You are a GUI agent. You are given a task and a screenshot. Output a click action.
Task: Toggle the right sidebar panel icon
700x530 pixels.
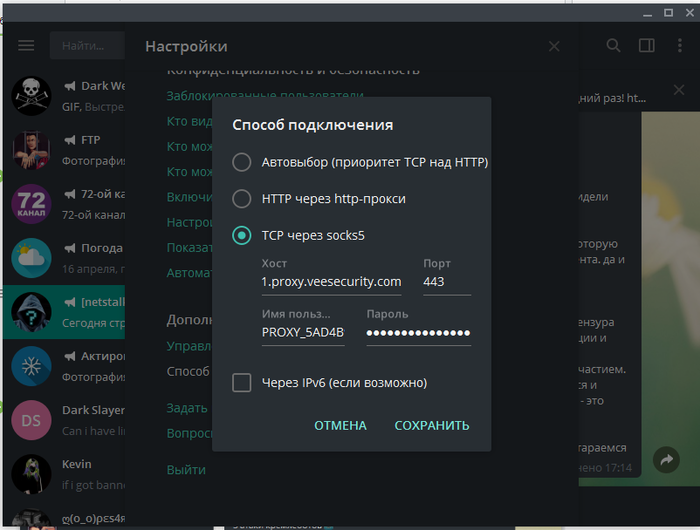pyautogui.click(x=647, y=46)
